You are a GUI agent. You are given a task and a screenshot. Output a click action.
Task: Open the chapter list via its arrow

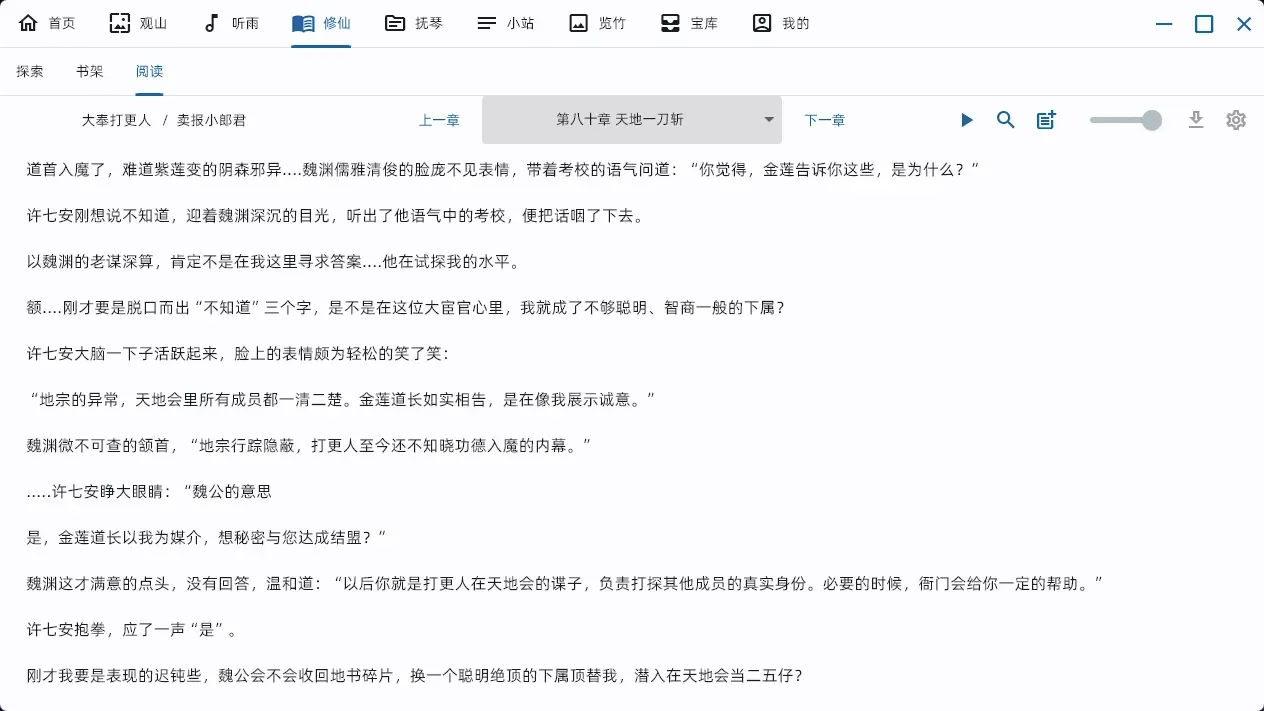coord(769,119)
